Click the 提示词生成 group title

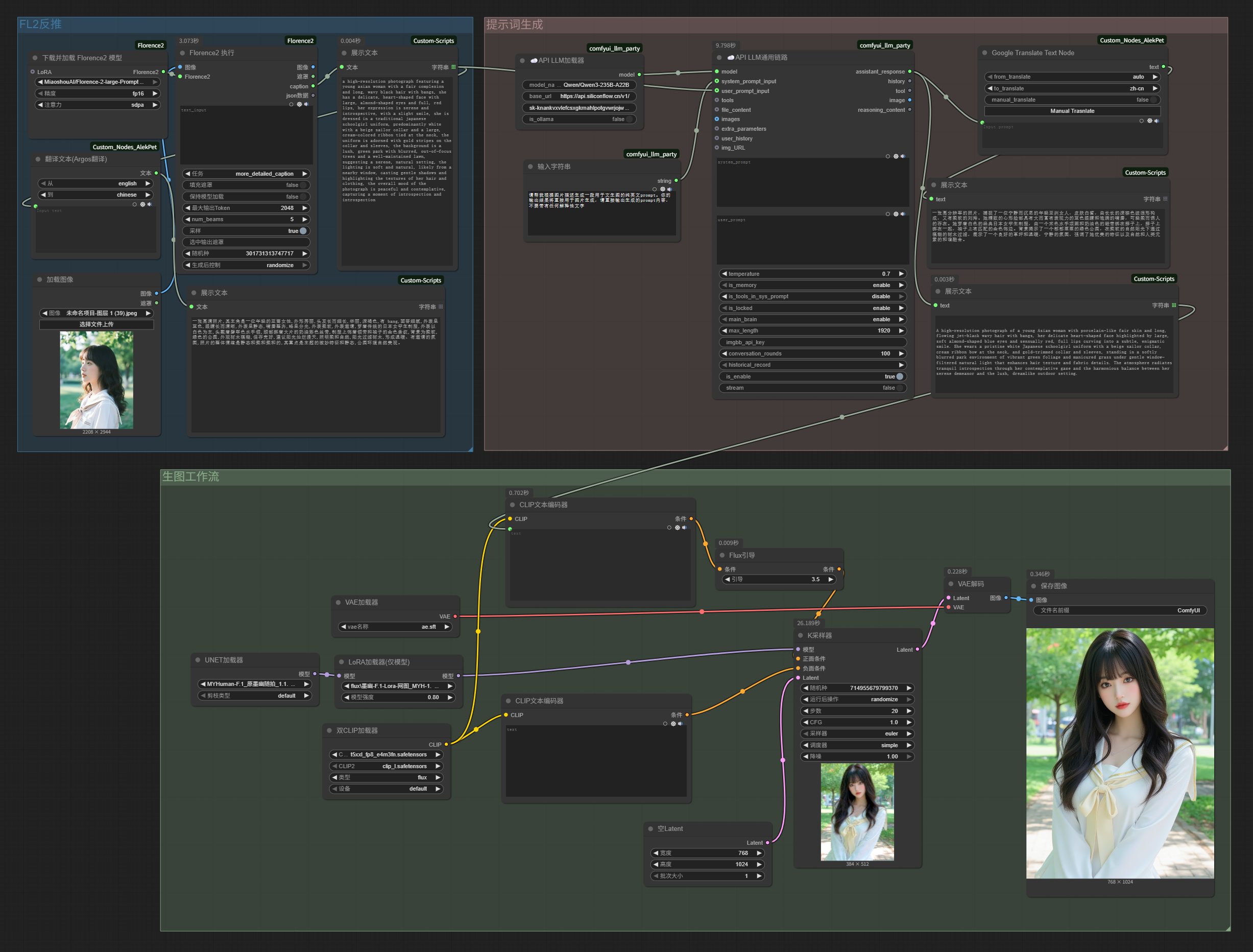[514, 25]
